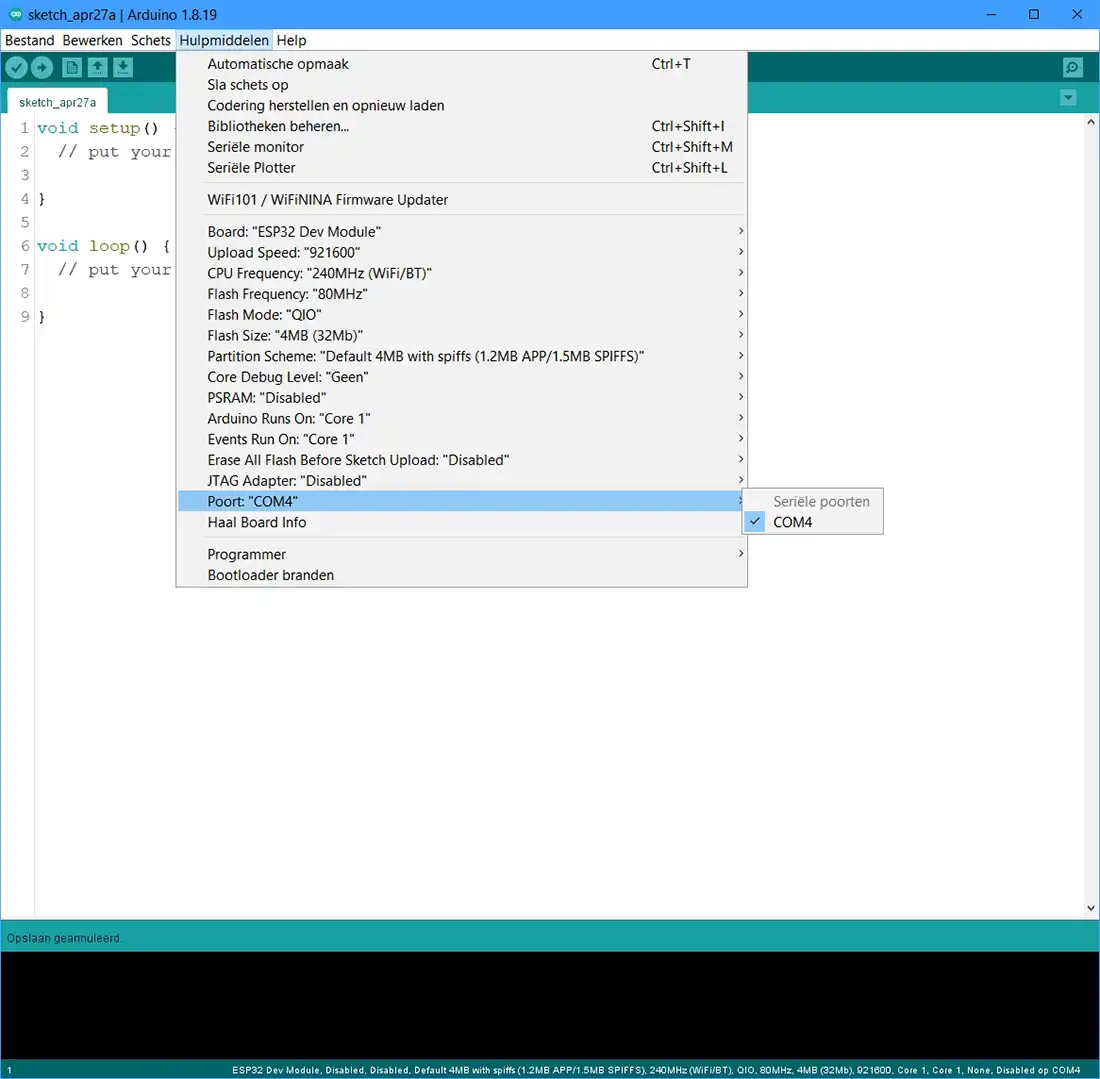Click the Upload arrow icon
Image resolution: width=1100 pixels, height=1079 pixels.
point(42,67)
